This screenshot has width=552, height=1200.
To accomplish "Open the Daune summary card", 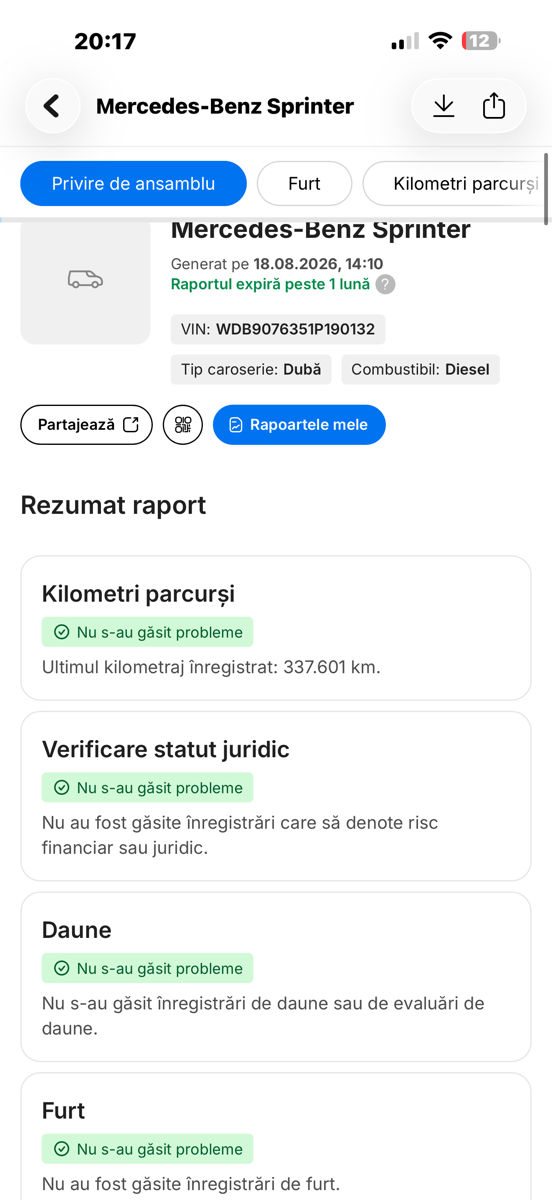I will pyautogui.click(x=276, y=976).
